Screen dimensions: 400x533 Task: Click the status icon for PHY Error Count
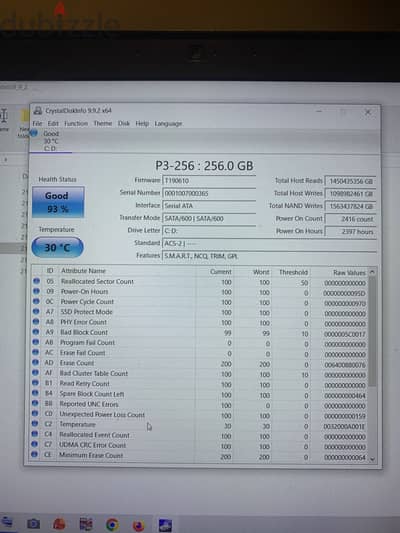tap(36, 322)
